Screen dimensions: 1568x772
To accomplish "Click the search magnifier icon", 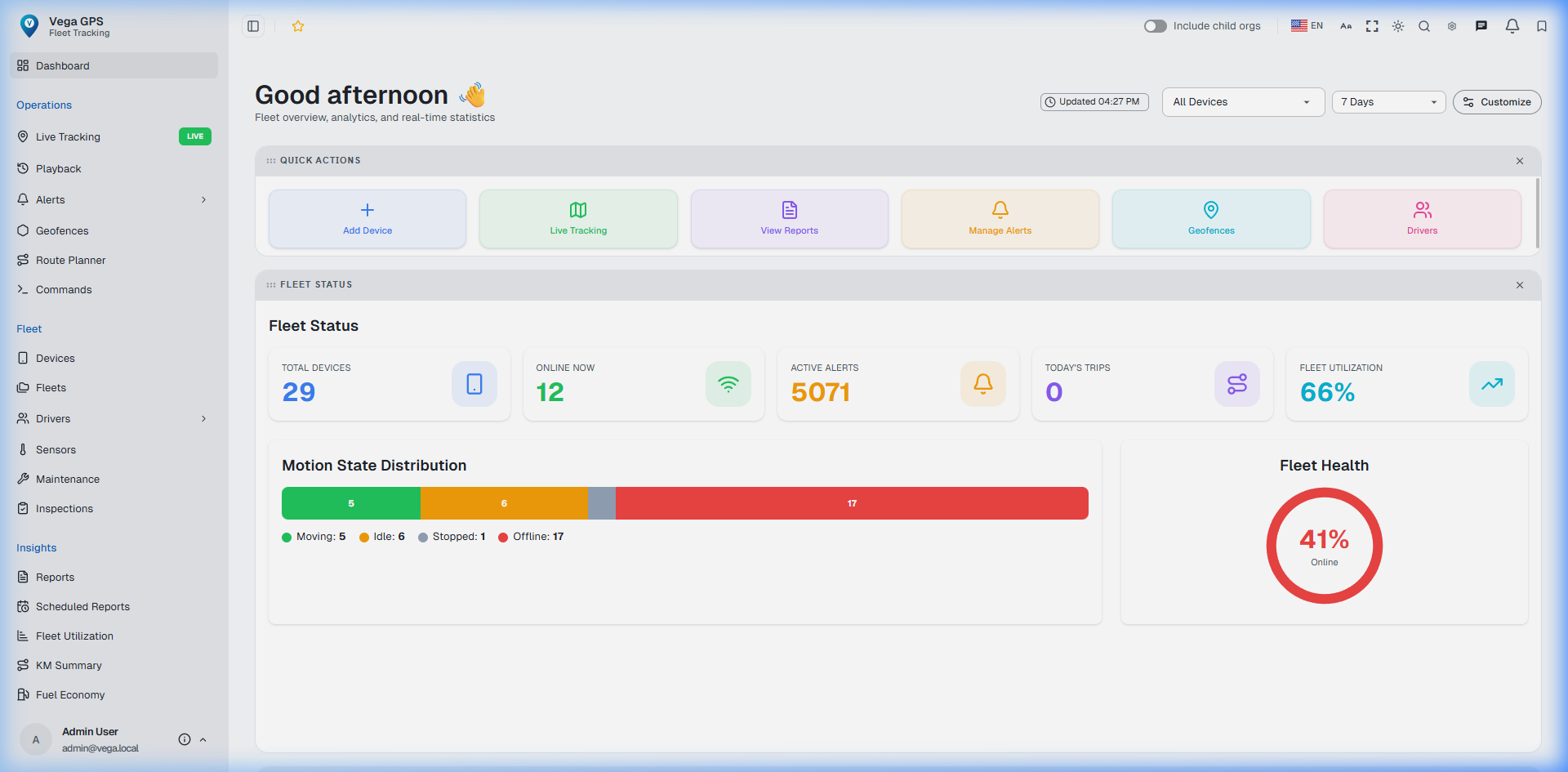I will 1424,26.
